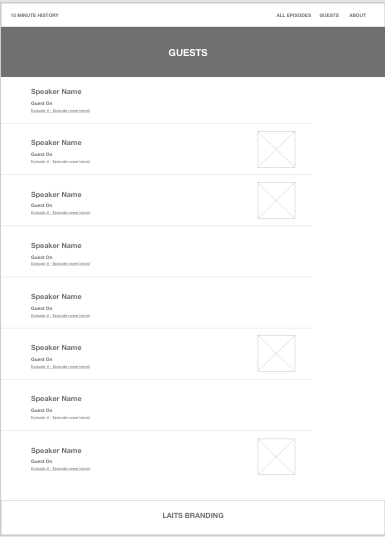Open the ABOUT nav item
Image resolution: width=385 pixels, height=537 pixels.
coord(358,15)
